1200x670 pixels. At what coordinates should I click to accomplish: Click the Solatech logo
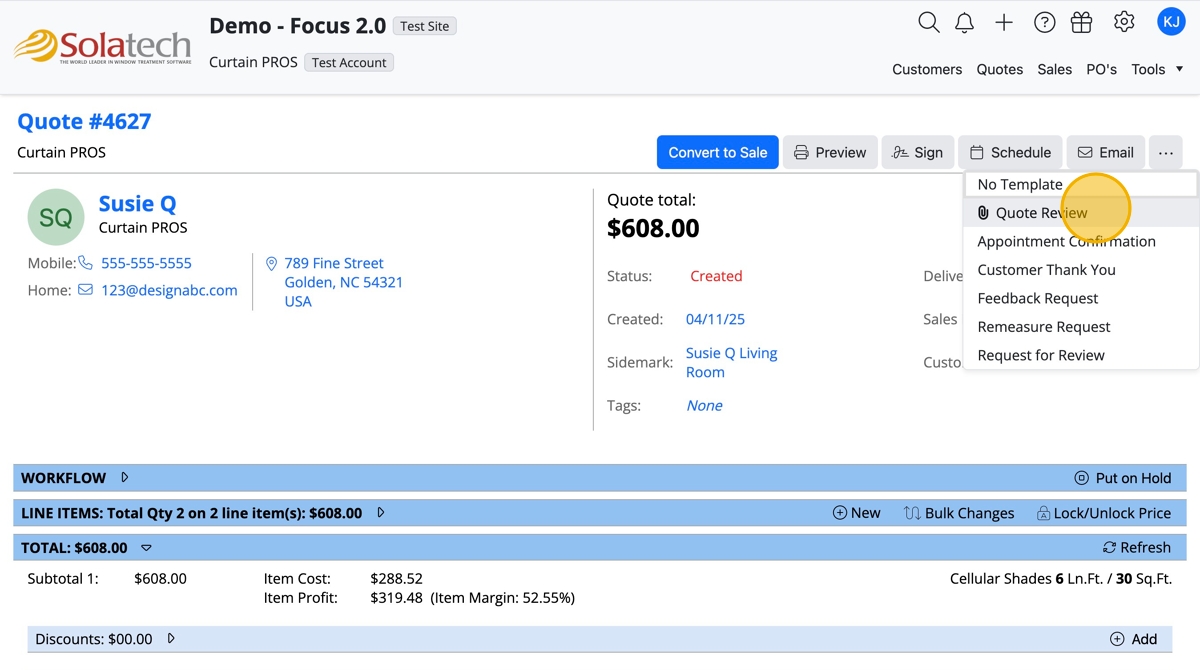(x=102, y=46)
